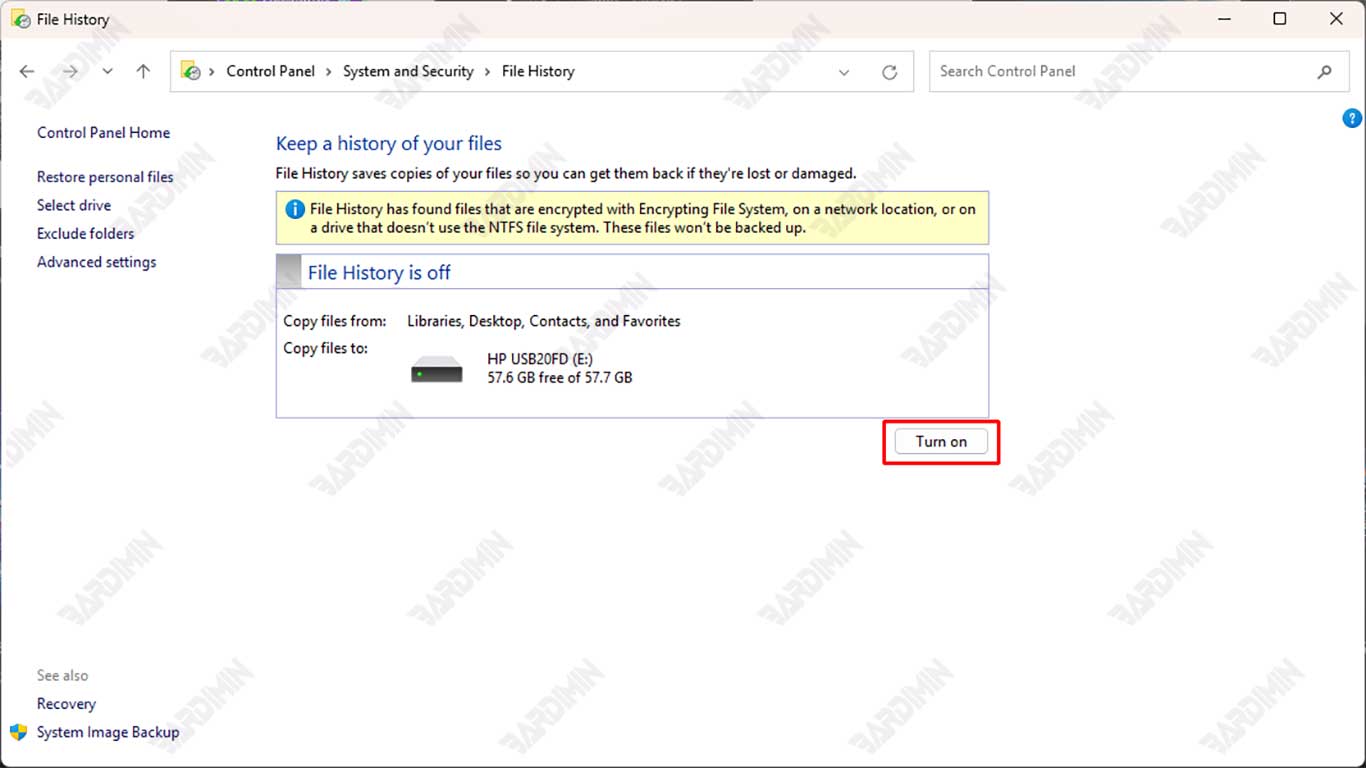Screen dimensions: 1366x768
Task: Click the 'Keep a history of your files' heading
Action: 389,144
